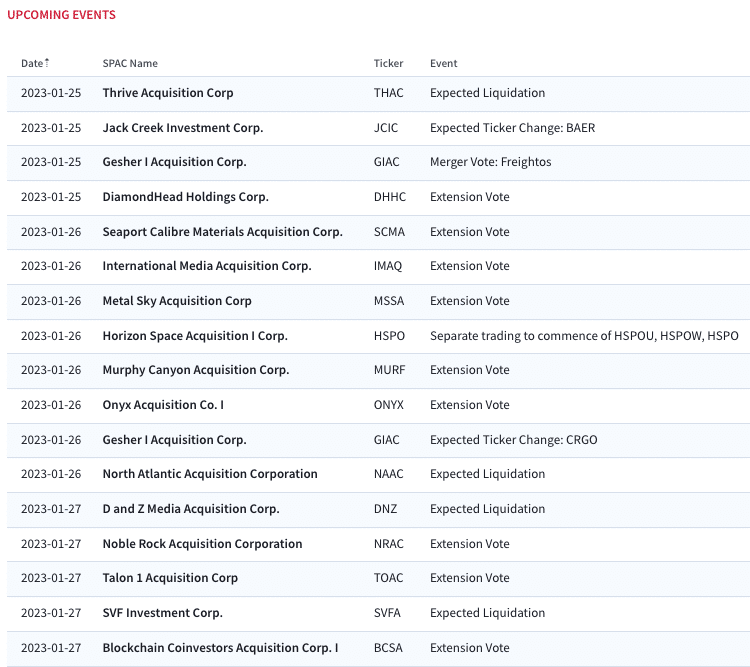The width and height of the screenshot is (750, 667).
Task: Select D and Z Media Acquisition Corp.
Action: coord(191,509)
